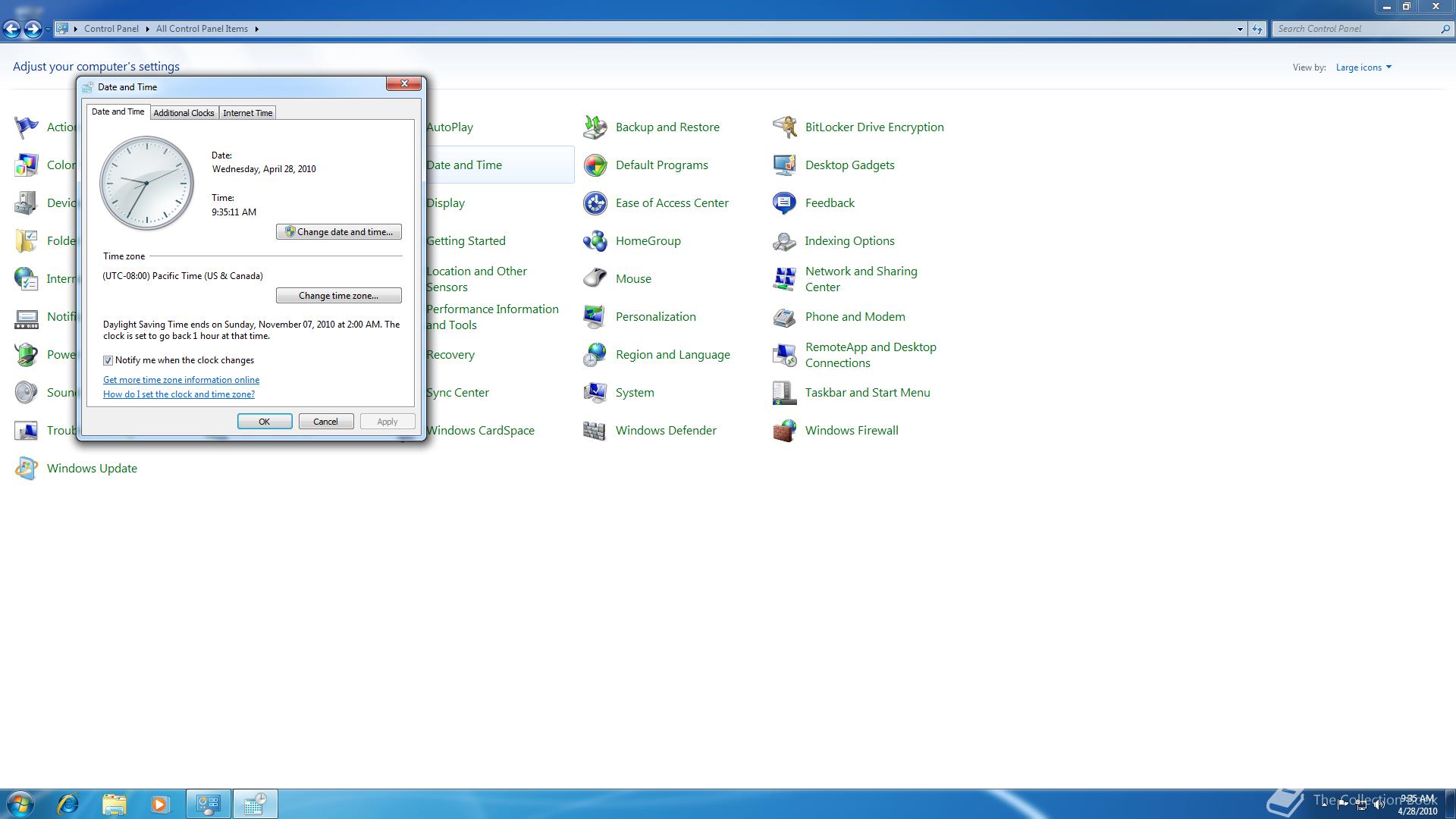Expand the All Control Panel Items breadcrumb arrow
This screenshot has height=819, width=1456.
click(256, 29)
